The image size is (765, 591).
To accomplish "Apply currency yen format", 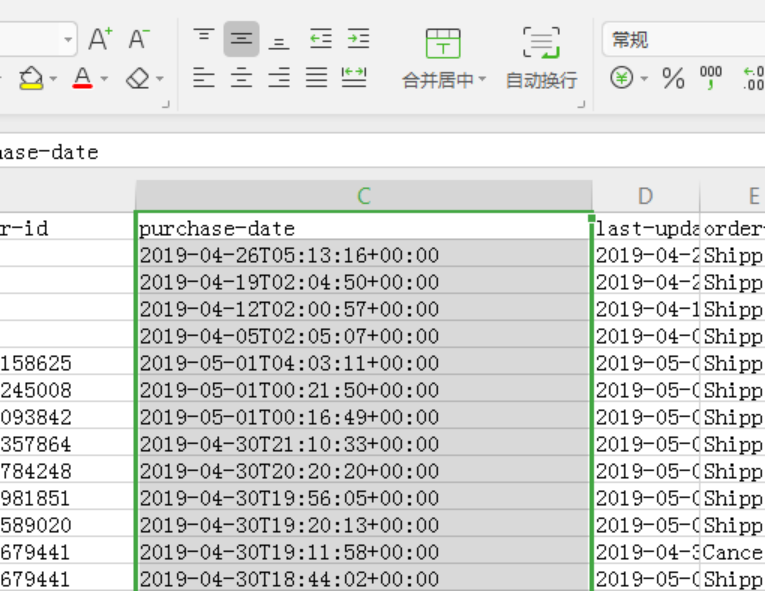I will (x=622, y=78).
